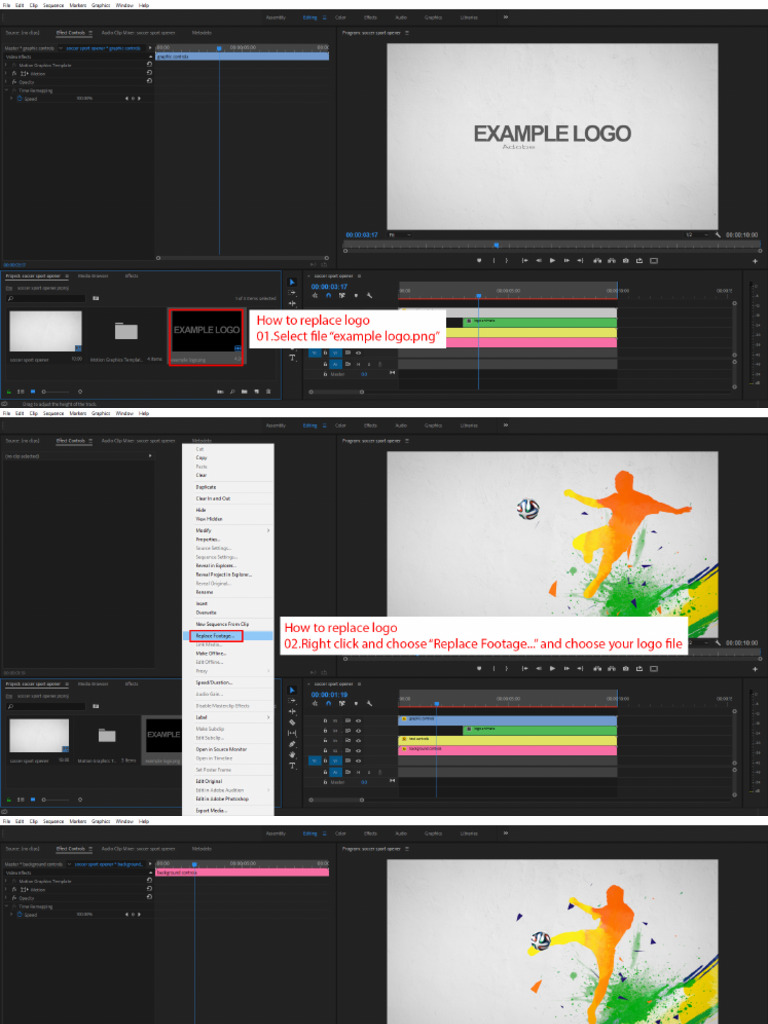Image resolution: width=768 pixels, height=1024 pixels.
Task: Click Extract in the monitor beside the context menu
Action: [x=611, y=669]
